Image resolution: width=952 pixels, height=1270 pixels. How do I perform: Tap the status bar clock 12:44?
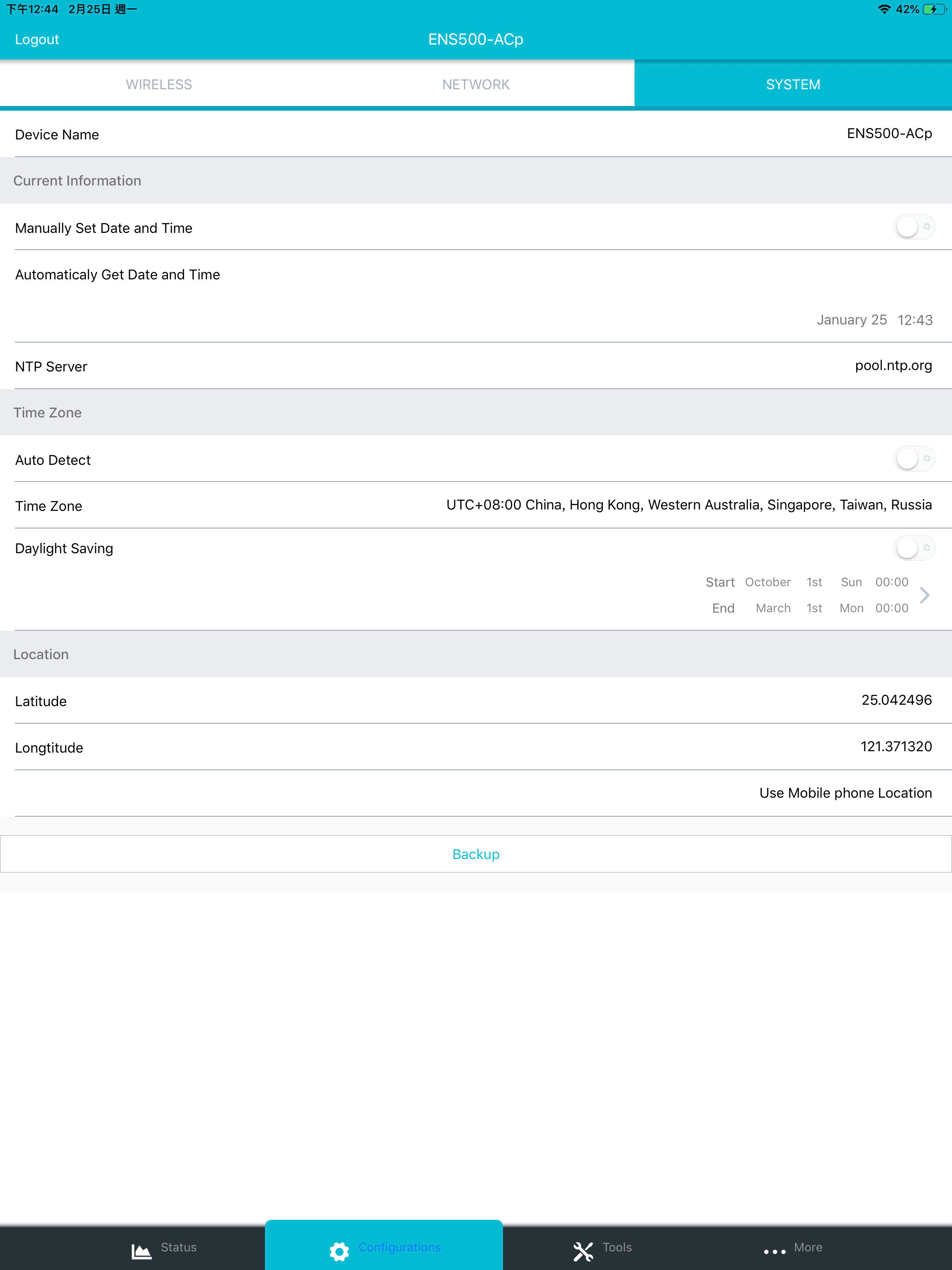(32, 9)
